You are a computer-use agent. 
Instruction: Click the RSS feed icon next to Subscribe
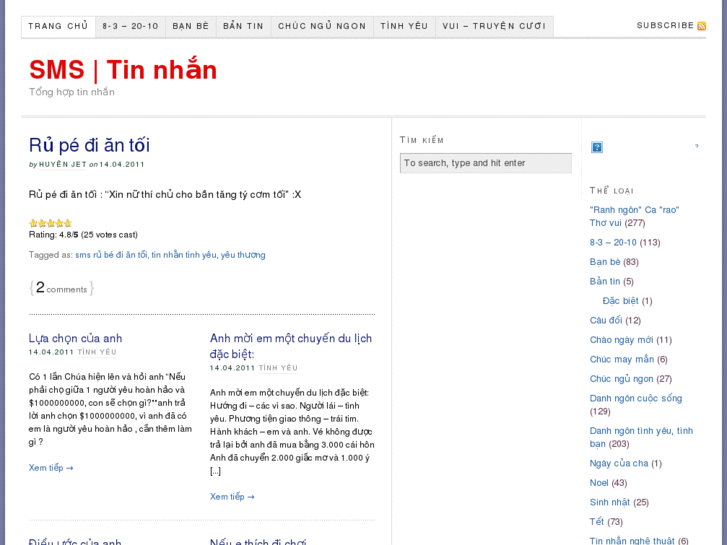[x=701, y=26]
